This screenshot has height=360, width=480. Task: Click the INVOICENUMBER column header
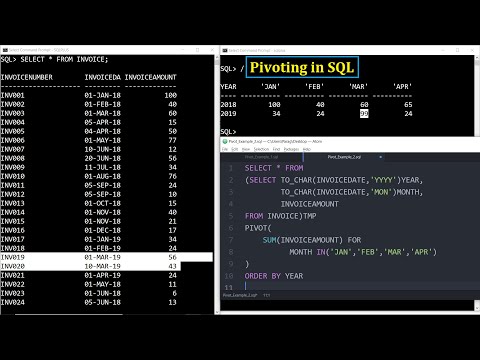click(27, 77)
